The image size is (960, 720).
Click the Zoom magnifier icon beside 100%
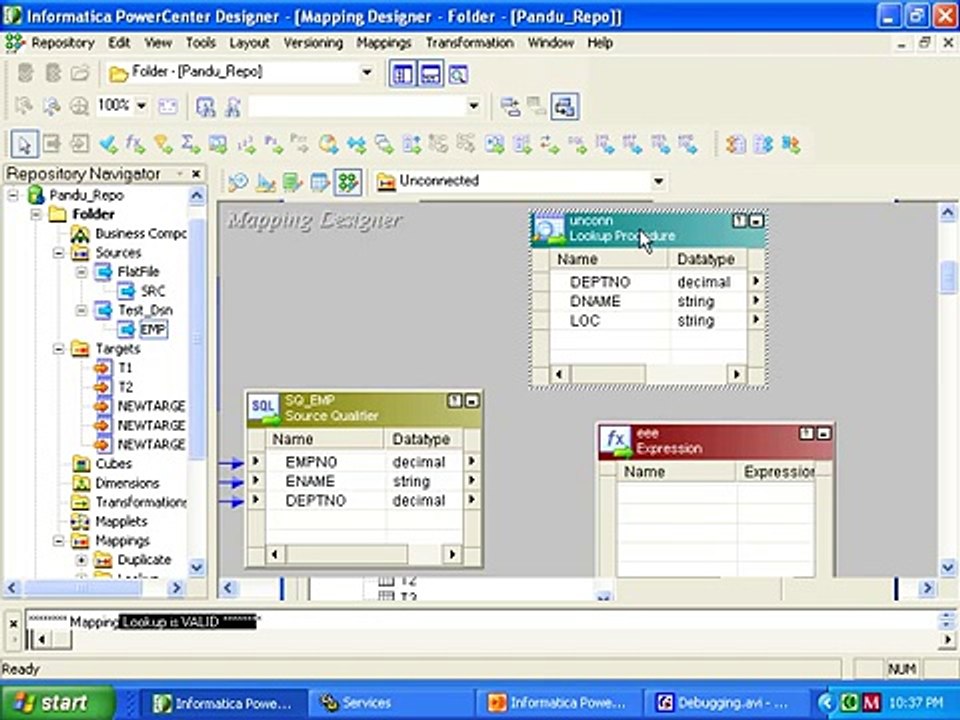tap(79, 107)
